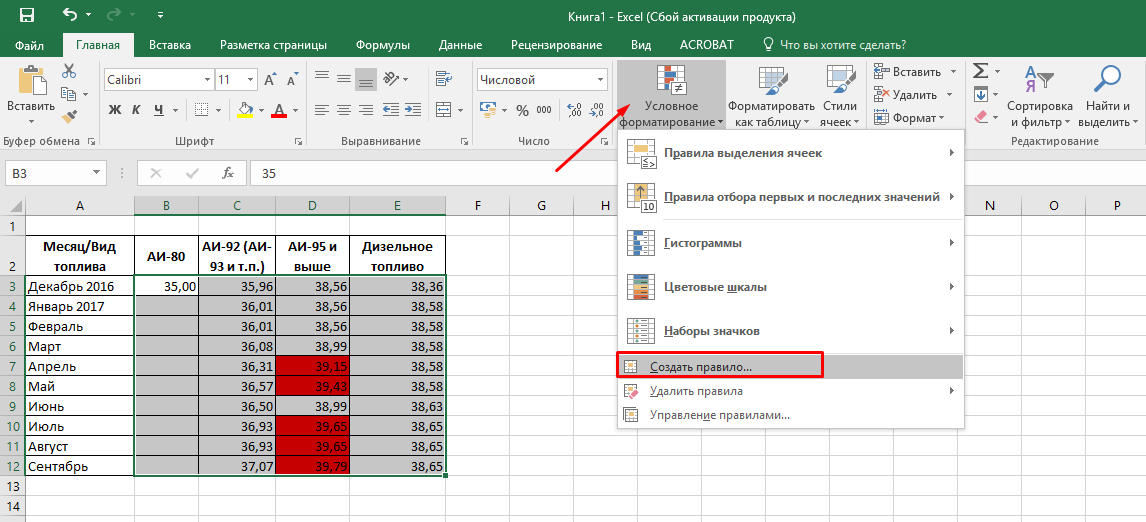Select middle vertical align icon
Viewport: 1146px width, 522px height.
[344, 80]
